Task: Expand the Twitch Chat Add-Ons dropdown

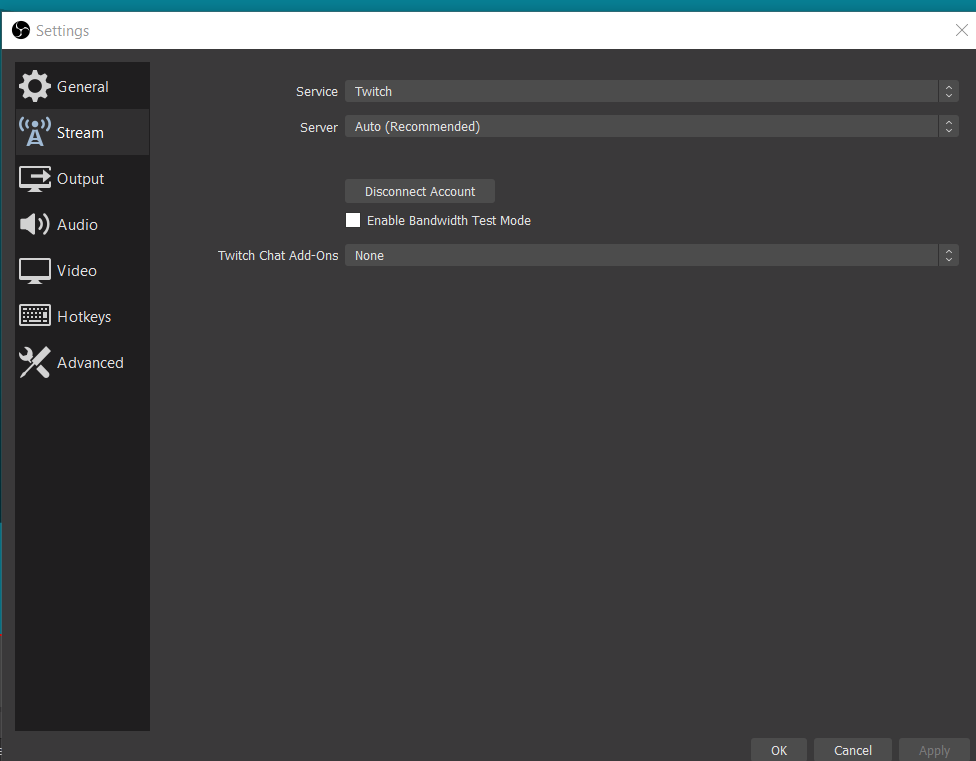Action: (x=652, y=255)
